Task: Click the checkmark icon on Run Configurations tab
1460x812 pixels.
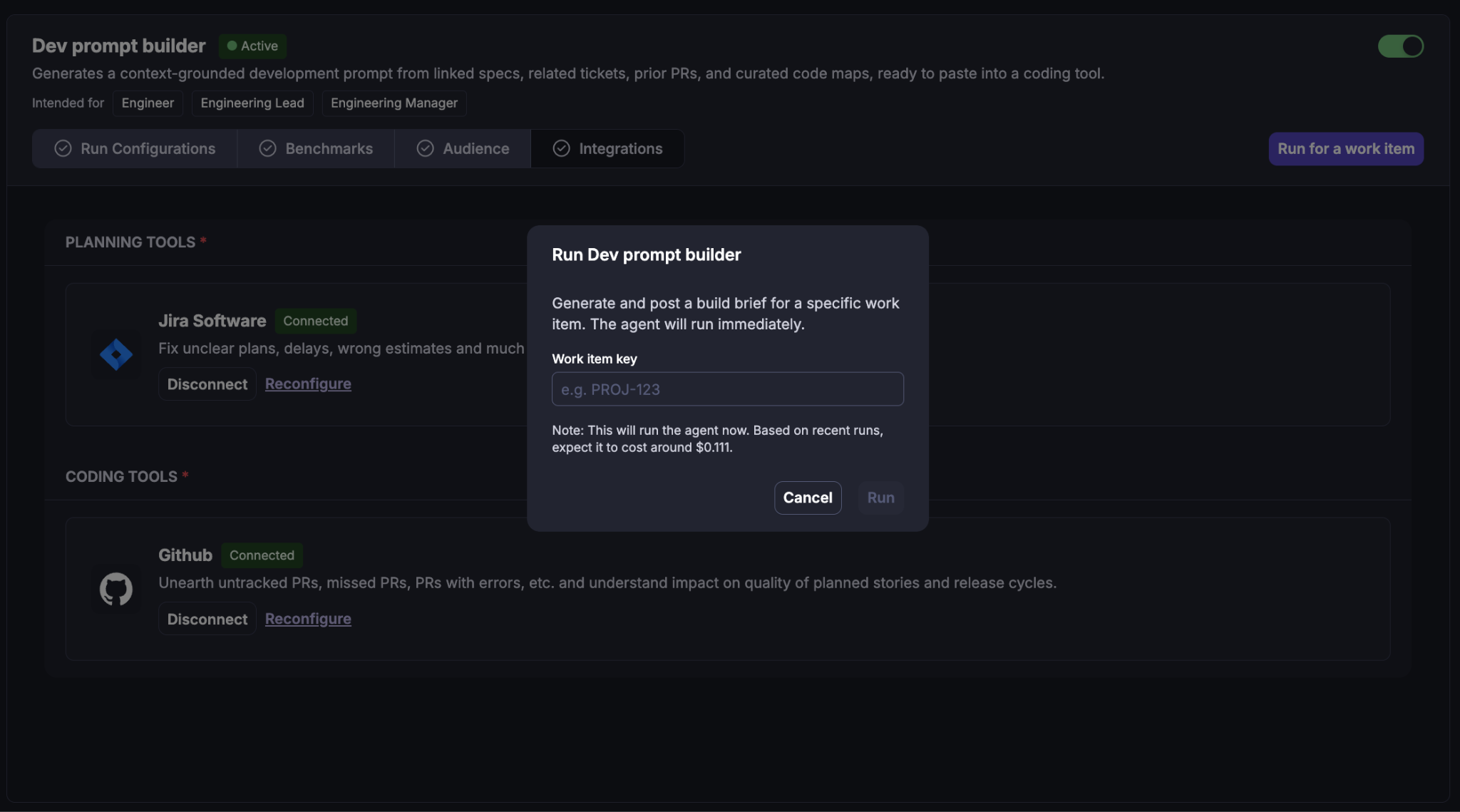Action: point(63,148)
